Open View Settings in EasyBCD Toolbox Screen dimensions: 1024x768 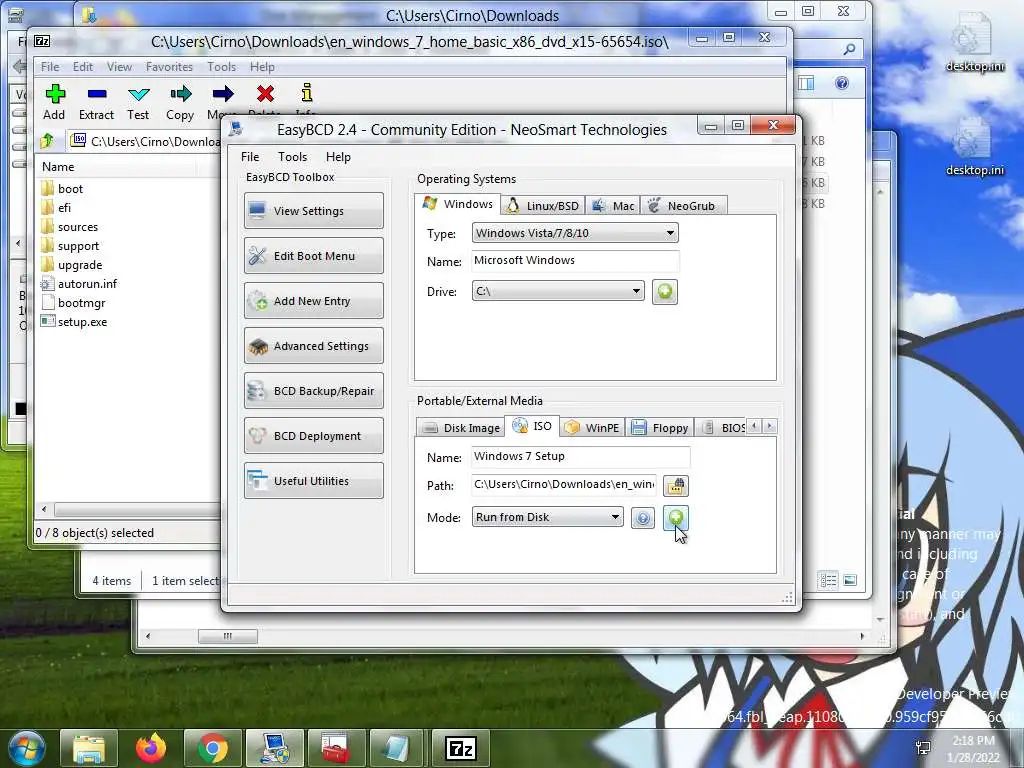(313, 210)
